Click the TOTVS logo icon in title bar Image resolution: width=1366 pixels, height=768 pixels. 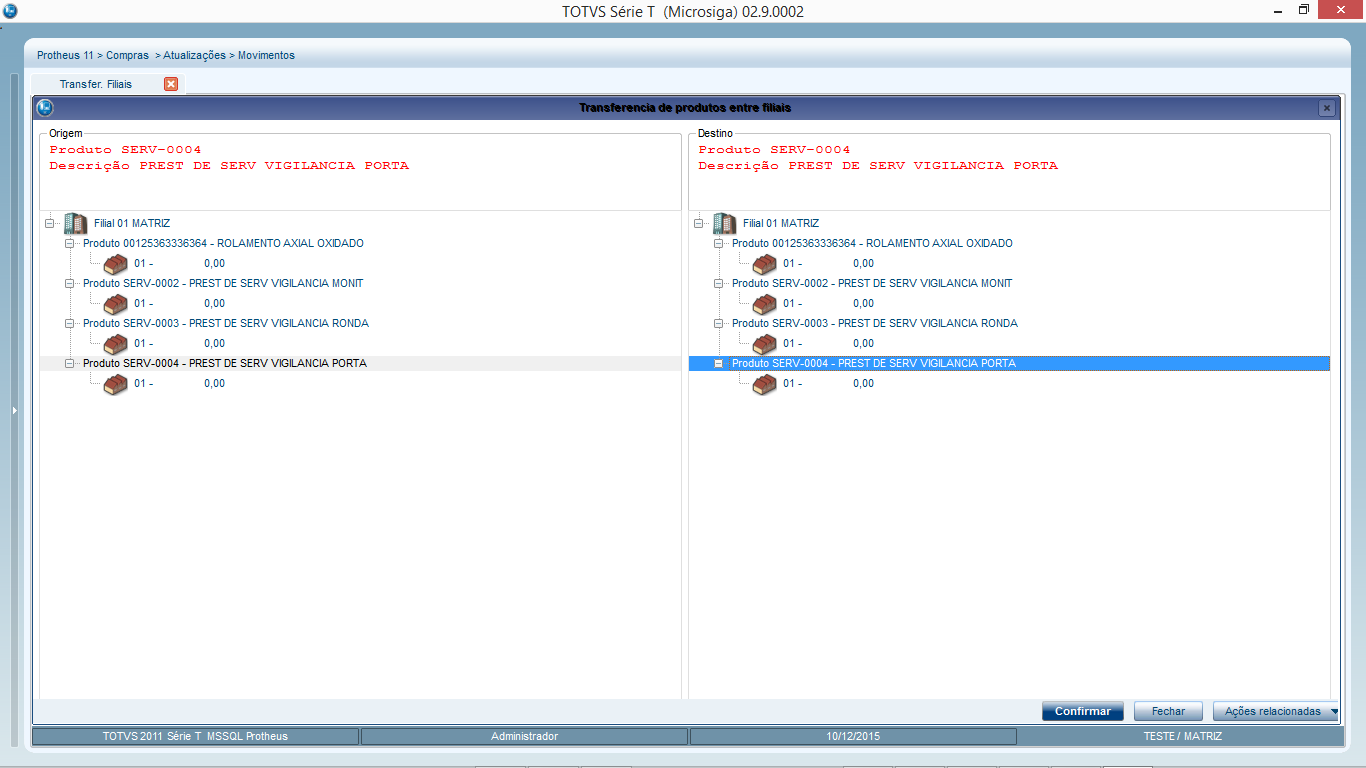coord(10,11)
